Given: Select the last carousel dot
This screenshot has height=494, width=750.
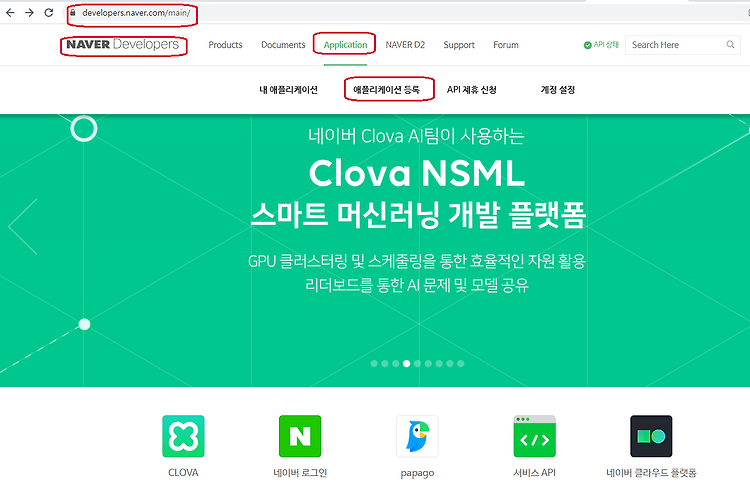Looking at the screenshot, I should (x=461, y=363).
